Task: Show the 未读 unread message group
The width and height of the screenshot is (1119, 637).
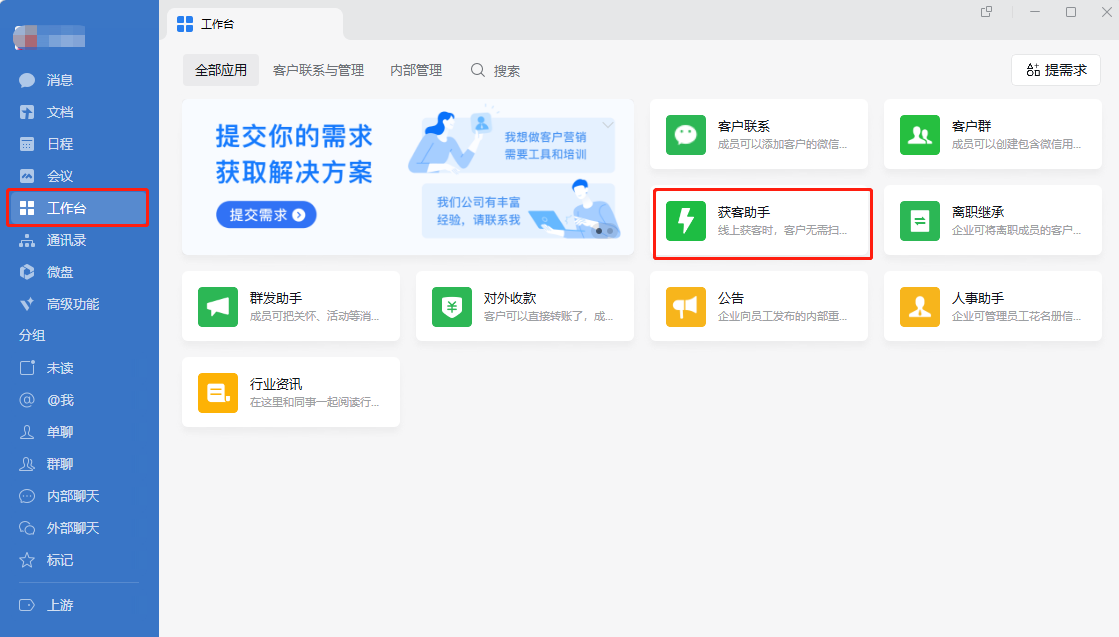Action: tap(60, 368)
